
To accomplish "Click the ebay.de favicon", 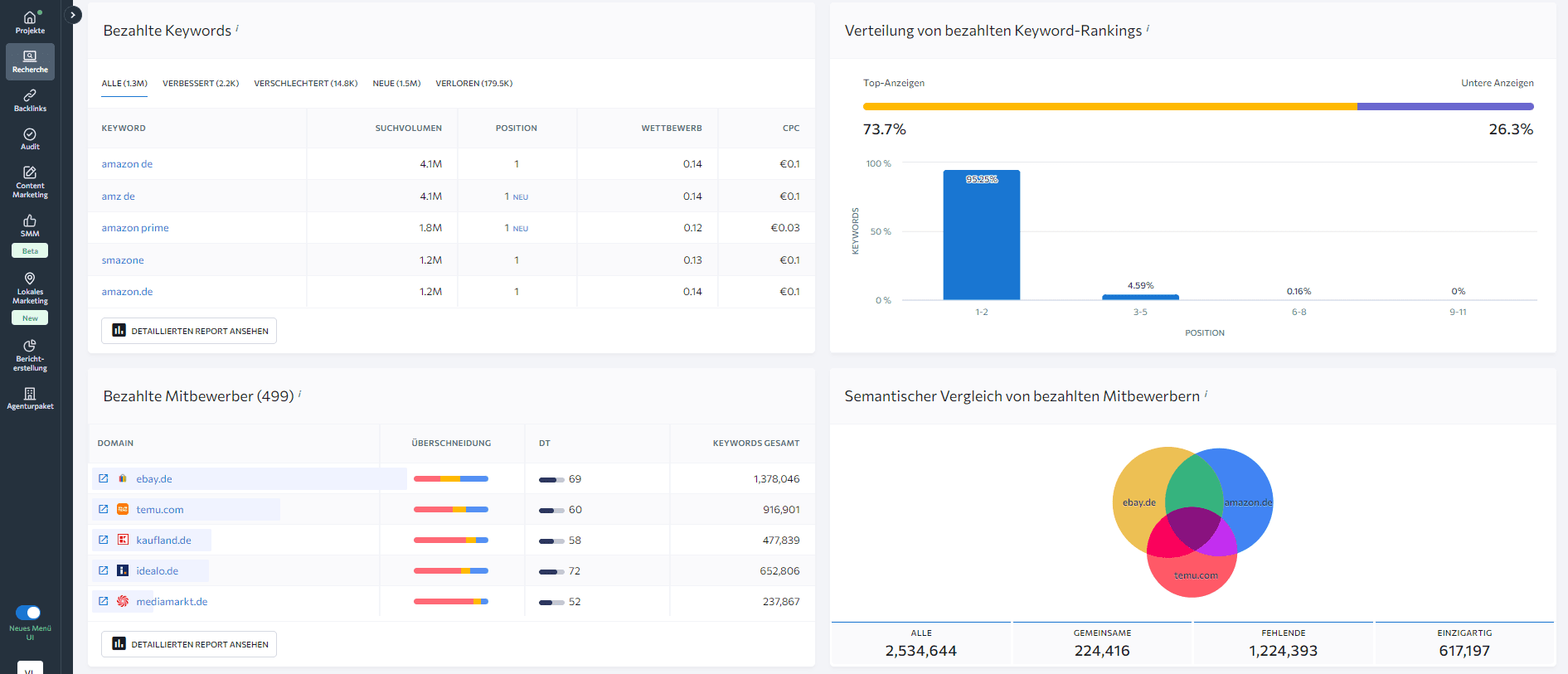I will (123, 478).
